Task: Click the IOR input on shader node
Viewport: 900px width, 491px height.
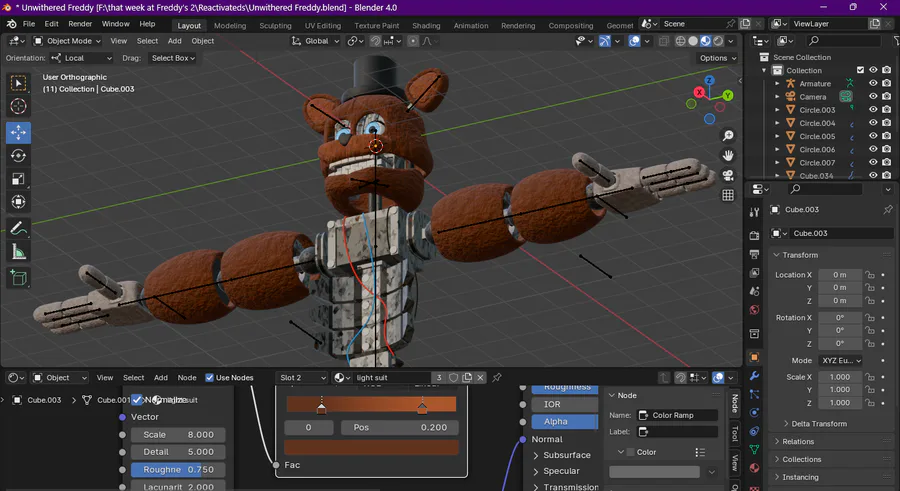Action: (x=564, y=404)
